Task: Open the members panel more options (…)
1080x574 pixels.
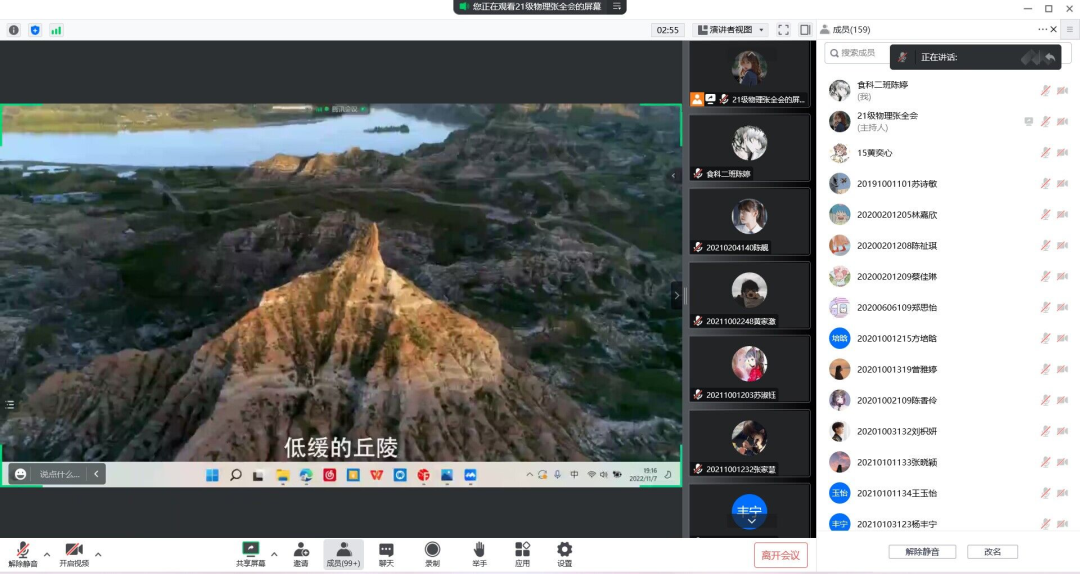Action: 1043,30
